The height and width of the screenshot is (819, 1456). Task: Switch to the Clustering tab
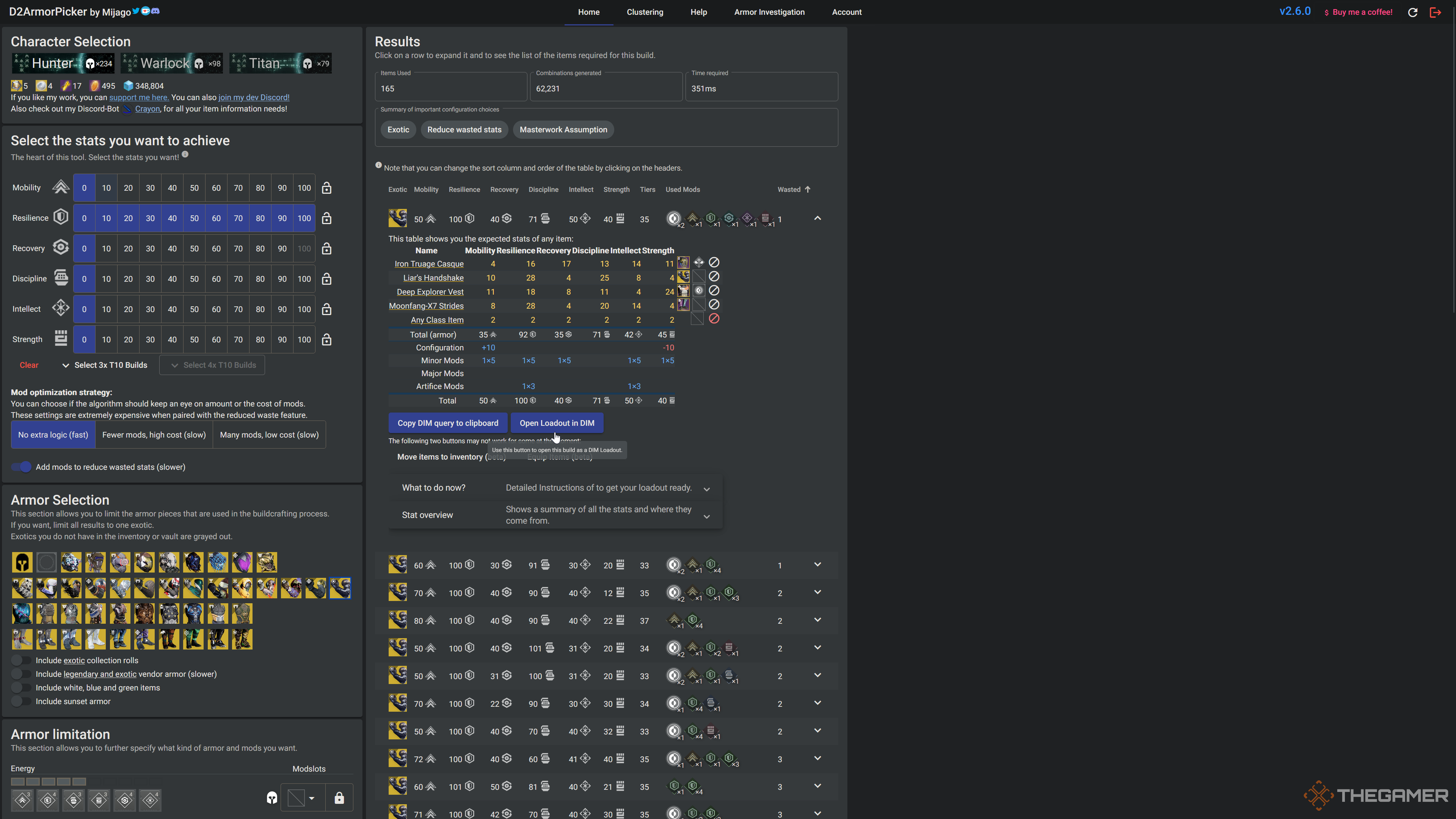pos(645,12)
